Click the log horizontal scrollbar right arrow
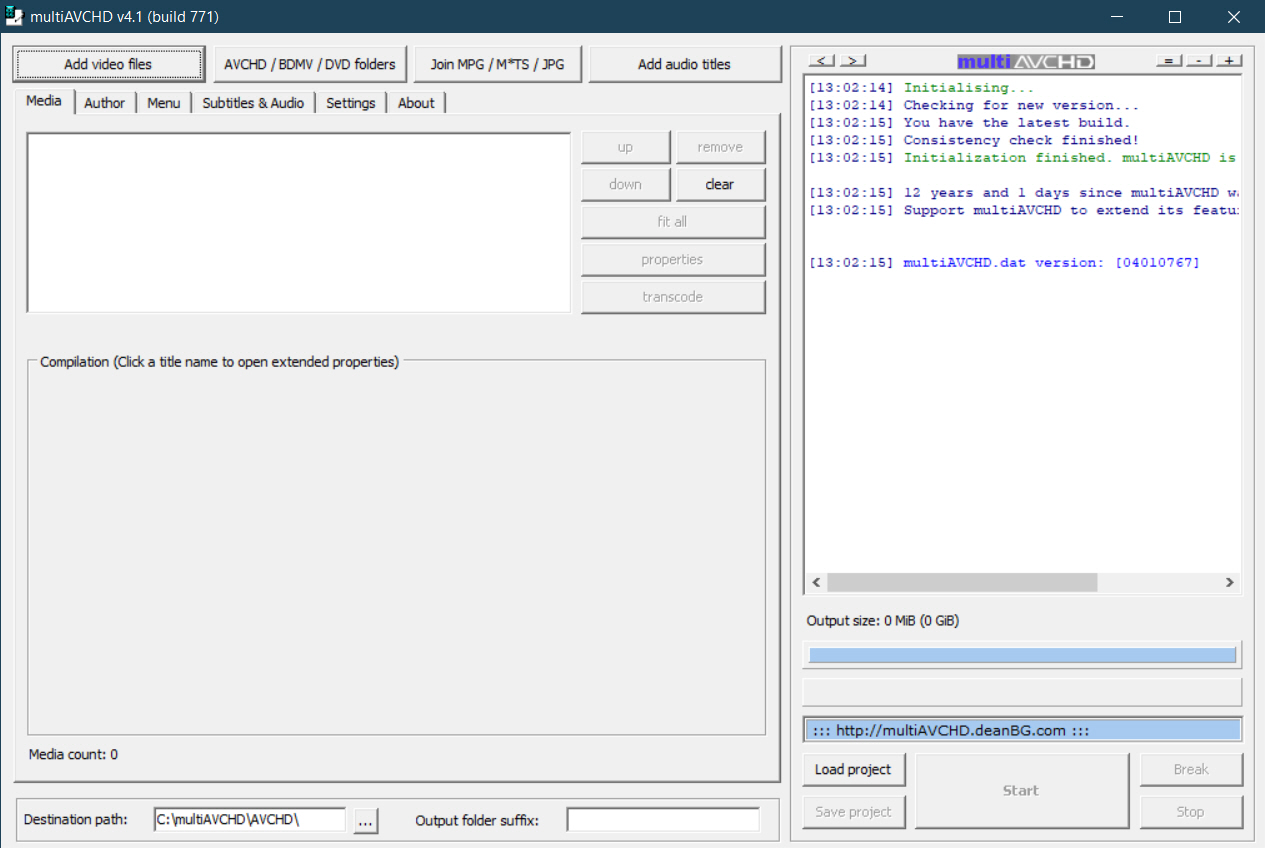 coord(1230,582)
